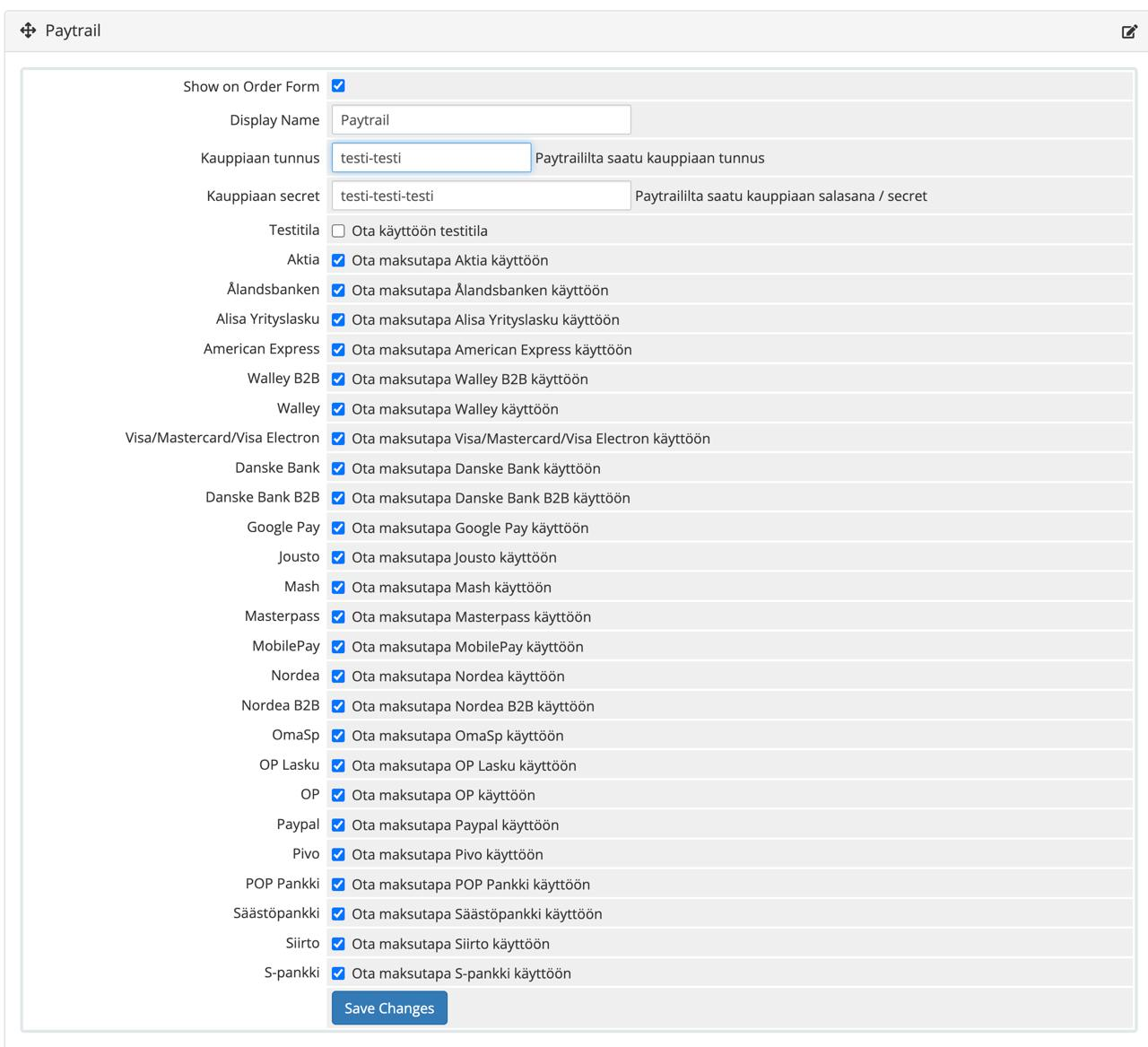1148x1047 pixels.
Task: Uncheck the Säästöpankki checkbox
Action: (338, 913)
